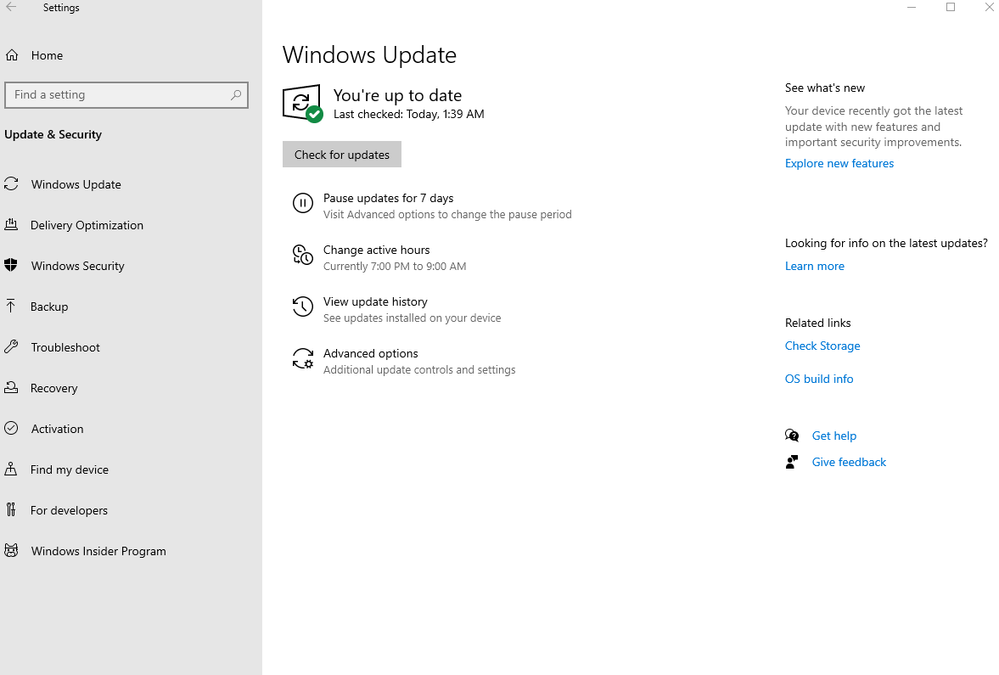The width and height of the screenshot is (999, 675).
Task: Open the OS build info link
Action: (x=819, y=379)
